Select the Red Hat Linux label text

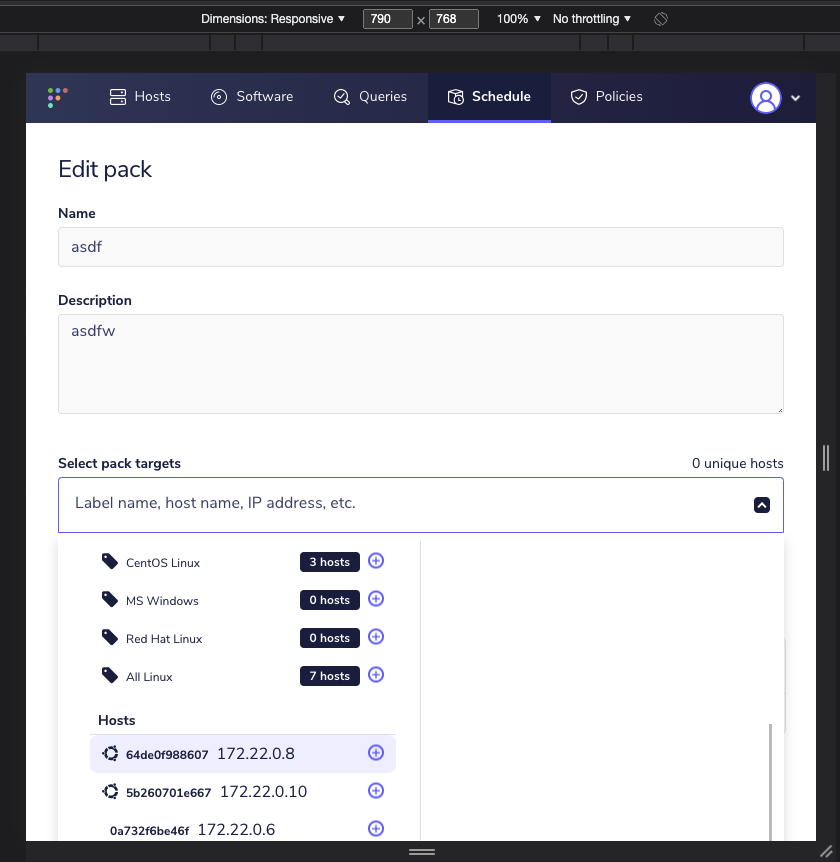point(164,639)
